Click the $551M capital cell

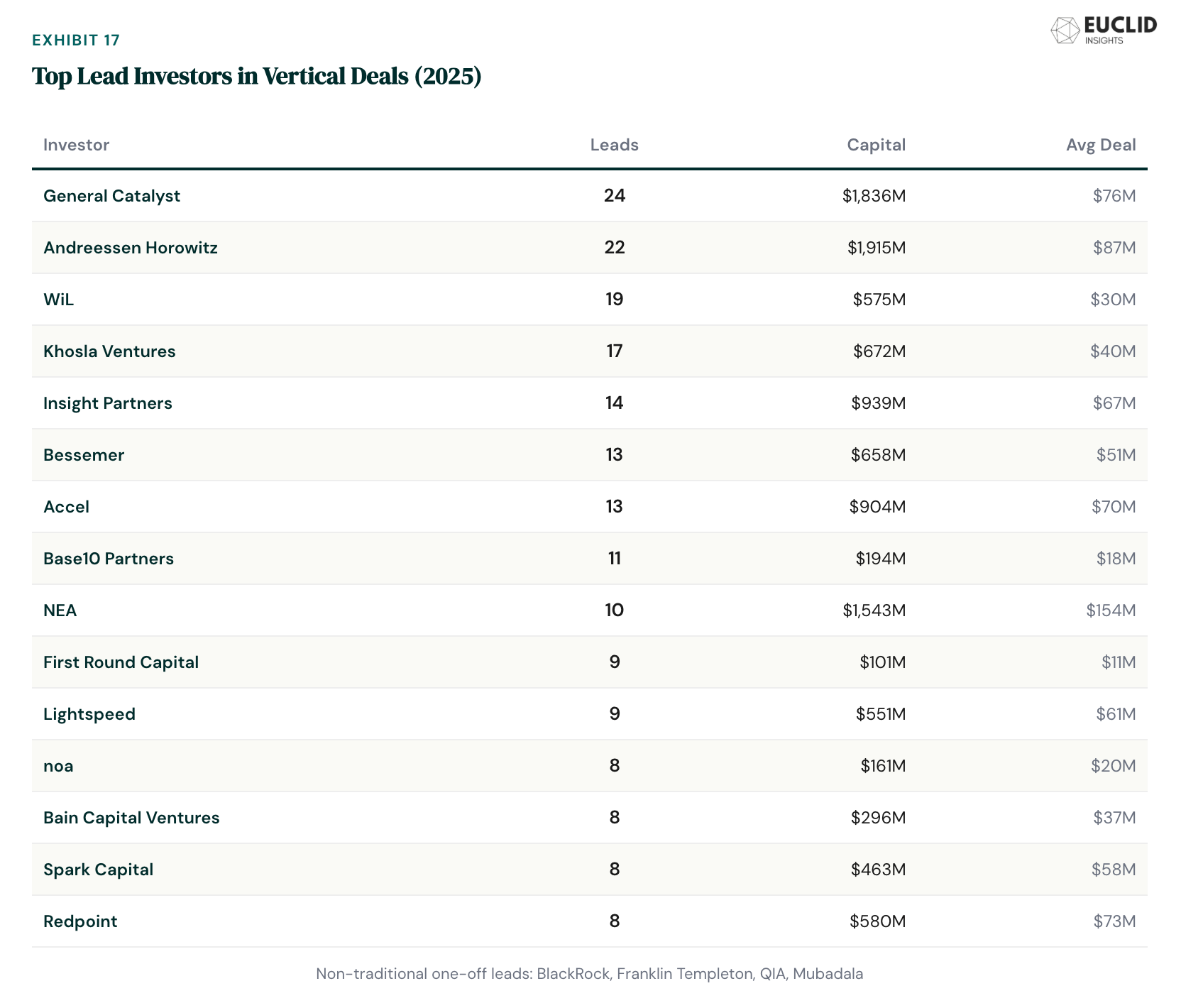coord(881,714)
